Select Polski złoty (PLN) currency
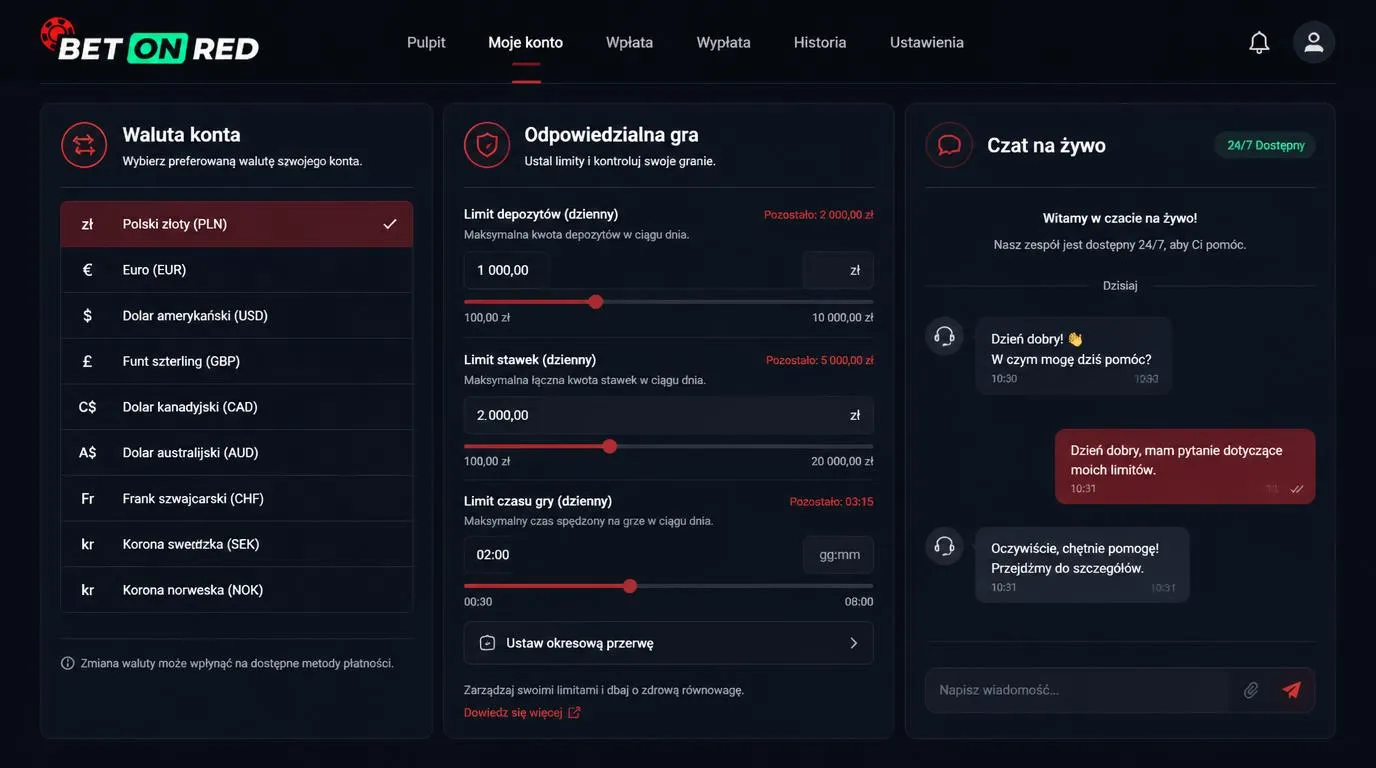Viewport: 1376px width, 768px height. (x=237, y=224)
